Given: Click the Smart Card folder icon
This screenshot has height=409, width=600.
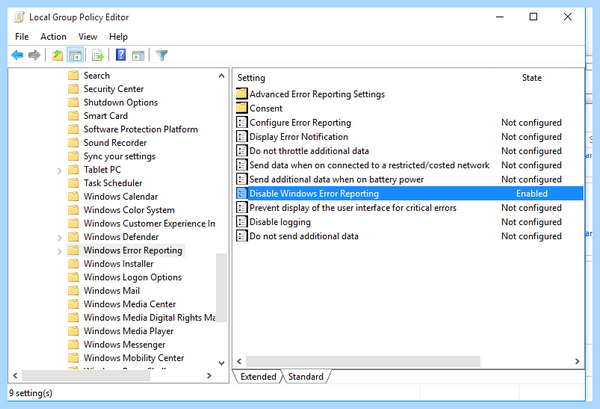Looking at the screenshot, I should (73, 116).
